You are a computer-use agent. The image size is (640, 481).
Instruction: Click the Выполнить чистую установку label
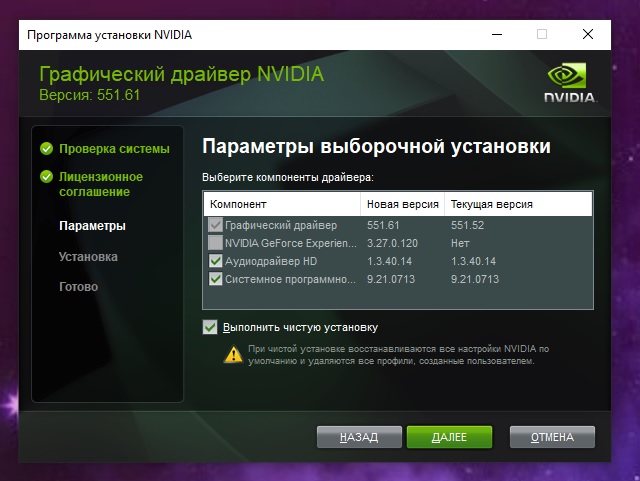tap(300, 327)
